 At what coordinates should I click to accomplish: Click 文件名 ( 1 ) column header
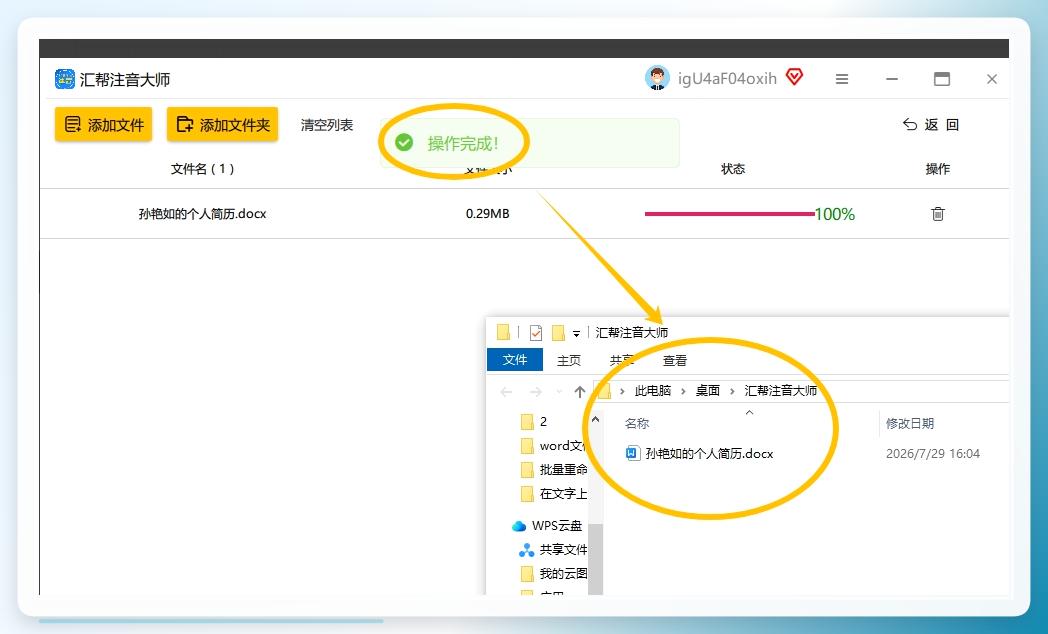pyautogui.click(x=203, y=169)
